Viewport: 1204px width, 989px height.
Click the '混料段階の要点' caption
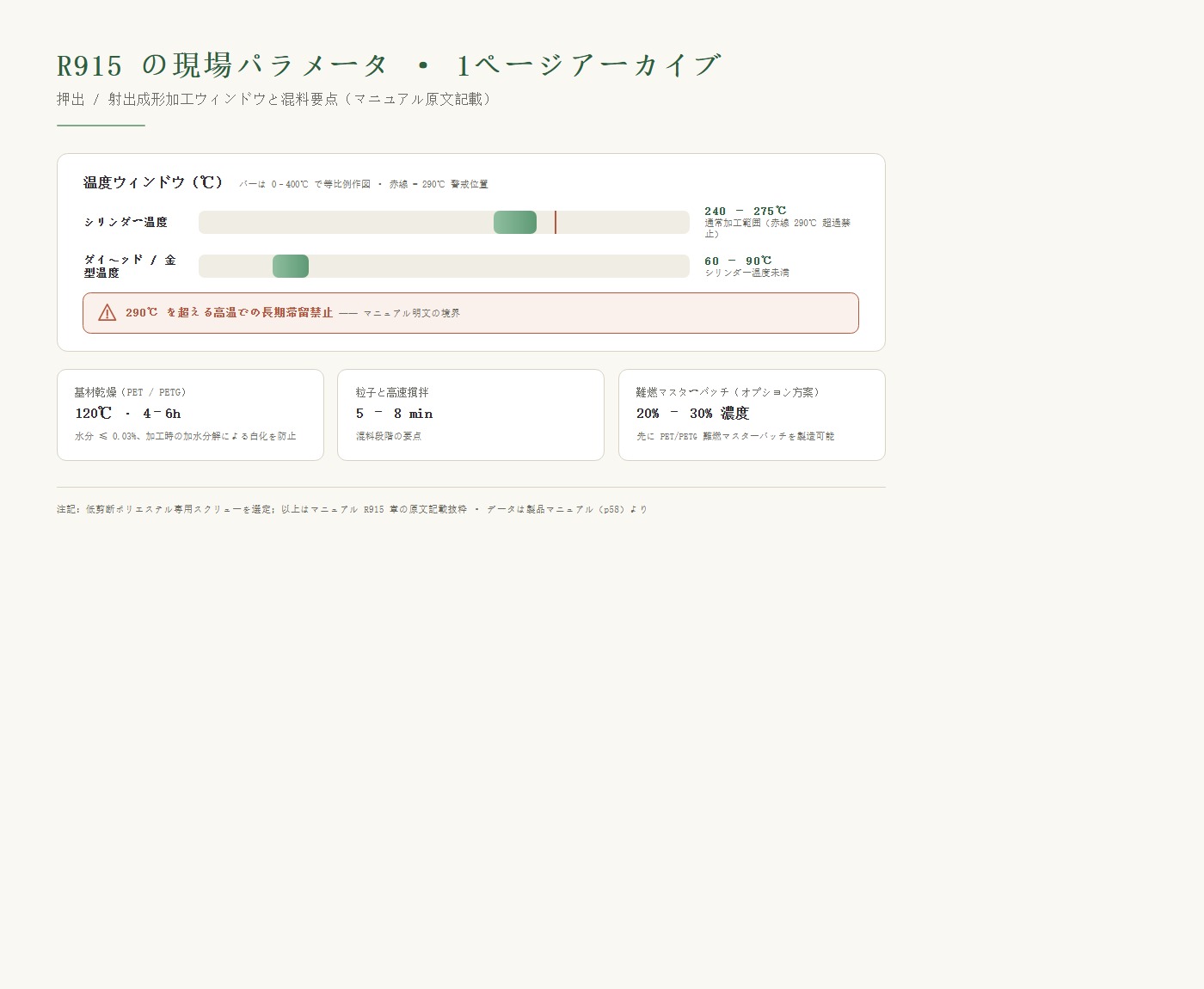[389, 436]
